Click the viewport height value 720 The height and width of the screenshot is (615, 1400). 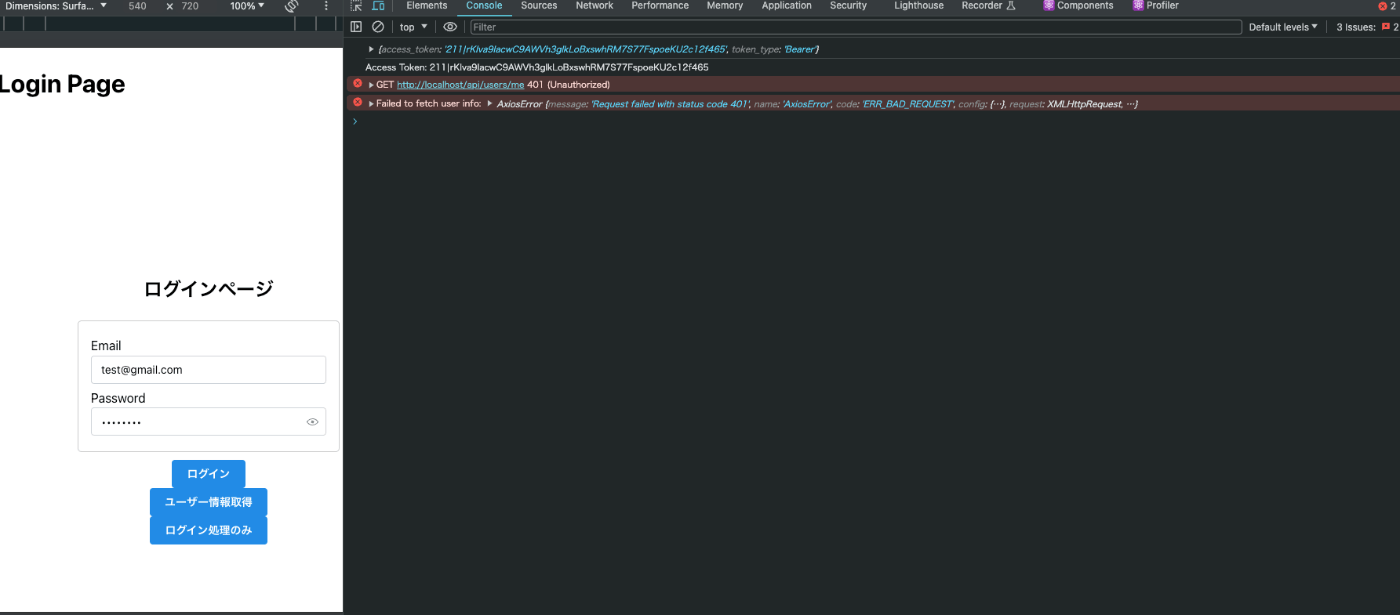click(190, 6)
